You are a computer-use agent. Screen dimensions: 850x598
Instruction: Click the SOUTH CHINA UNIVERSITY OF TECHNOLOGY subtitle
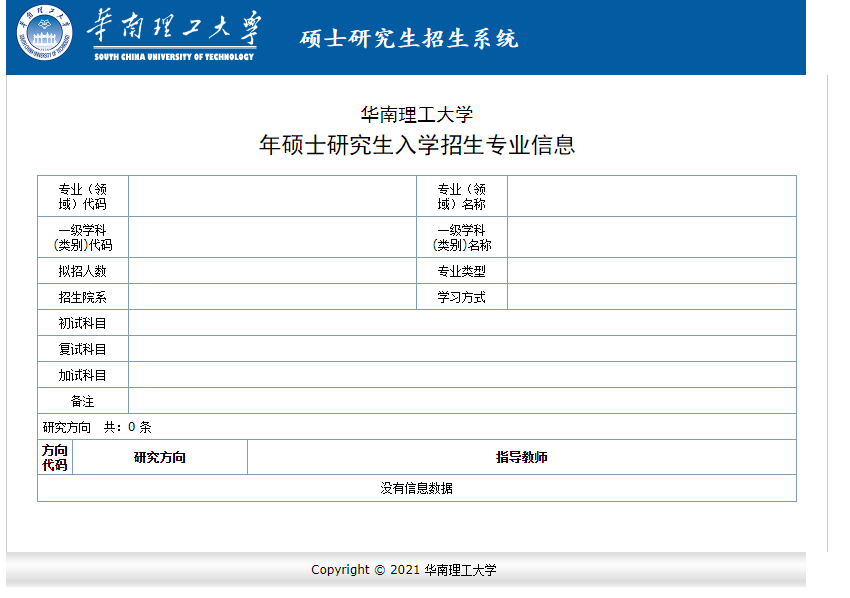click(x=174, y=56)
